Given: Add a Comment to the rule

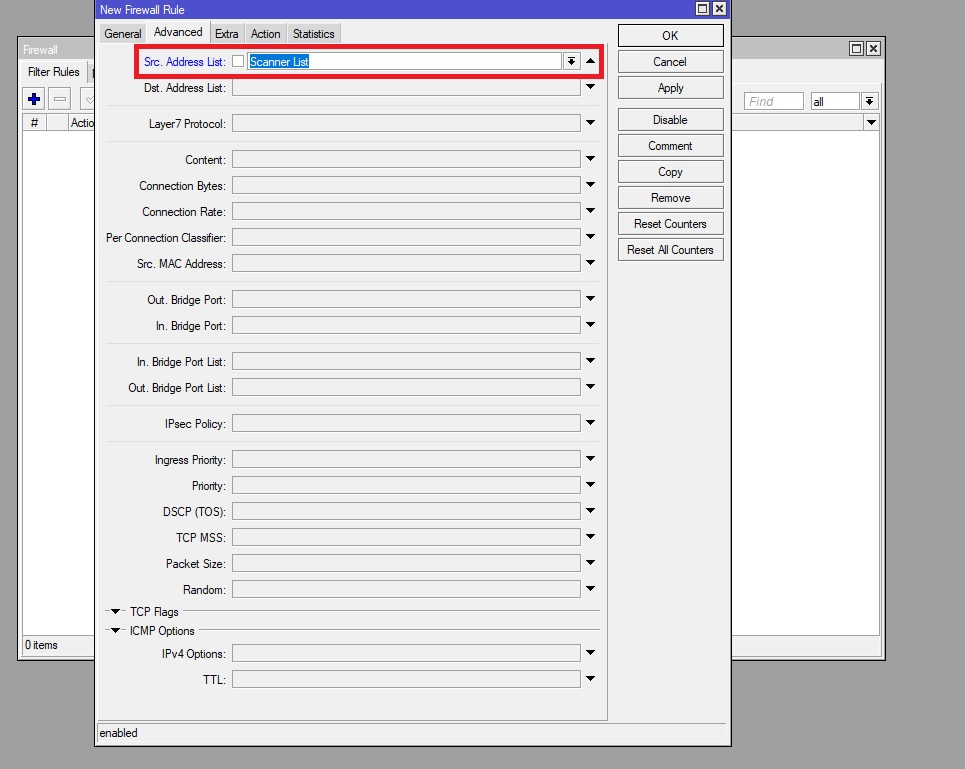Looking at the screenshot, I should pos(669,145).
